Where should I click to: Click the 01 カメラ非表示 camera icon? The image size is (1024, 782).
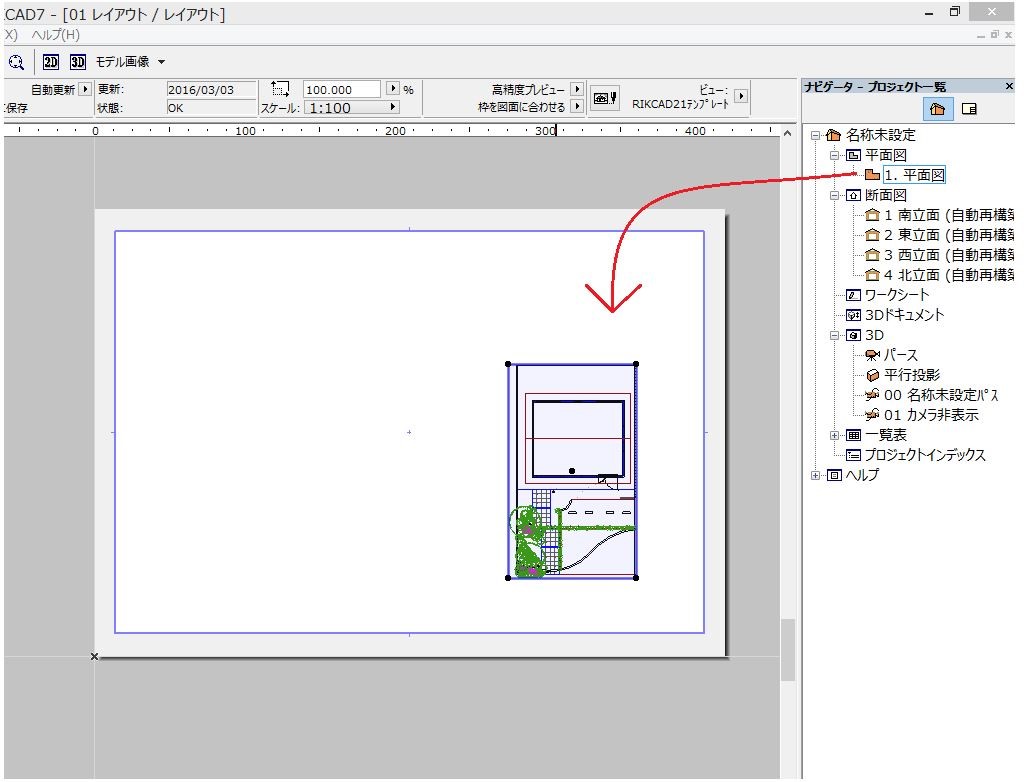(872, 415)
